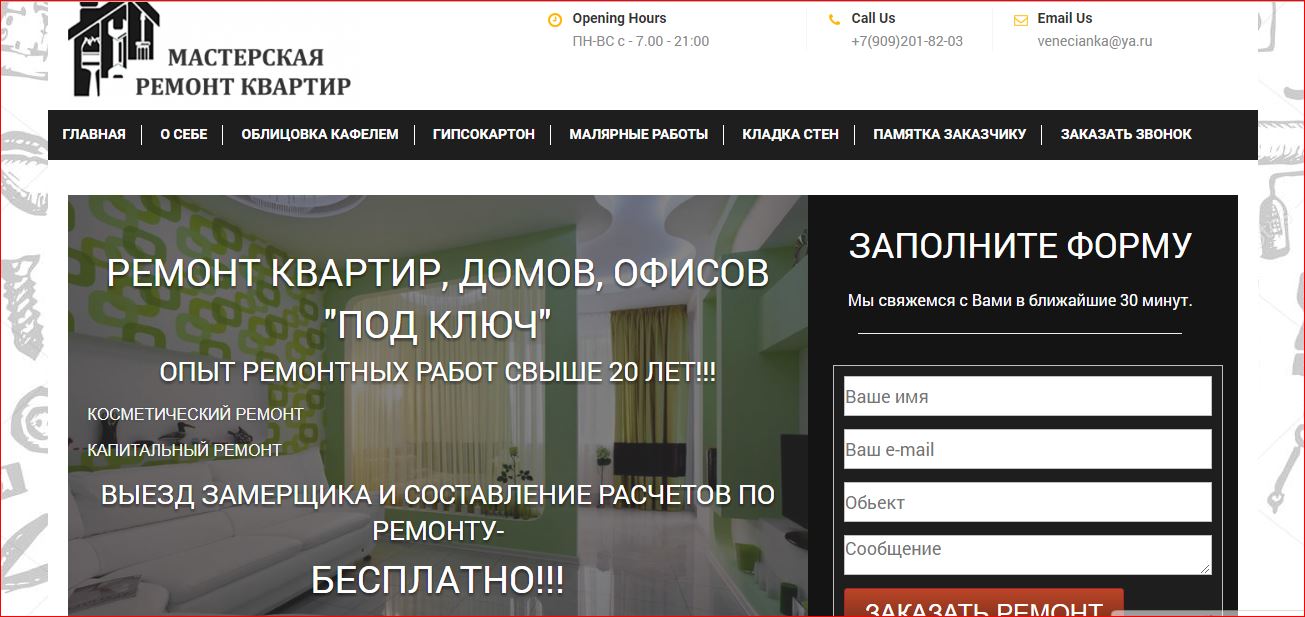This screenshot has height=617, width=1305.
Task: Click the phone number +7(909)201-82-03
Action: click(907, 41)
